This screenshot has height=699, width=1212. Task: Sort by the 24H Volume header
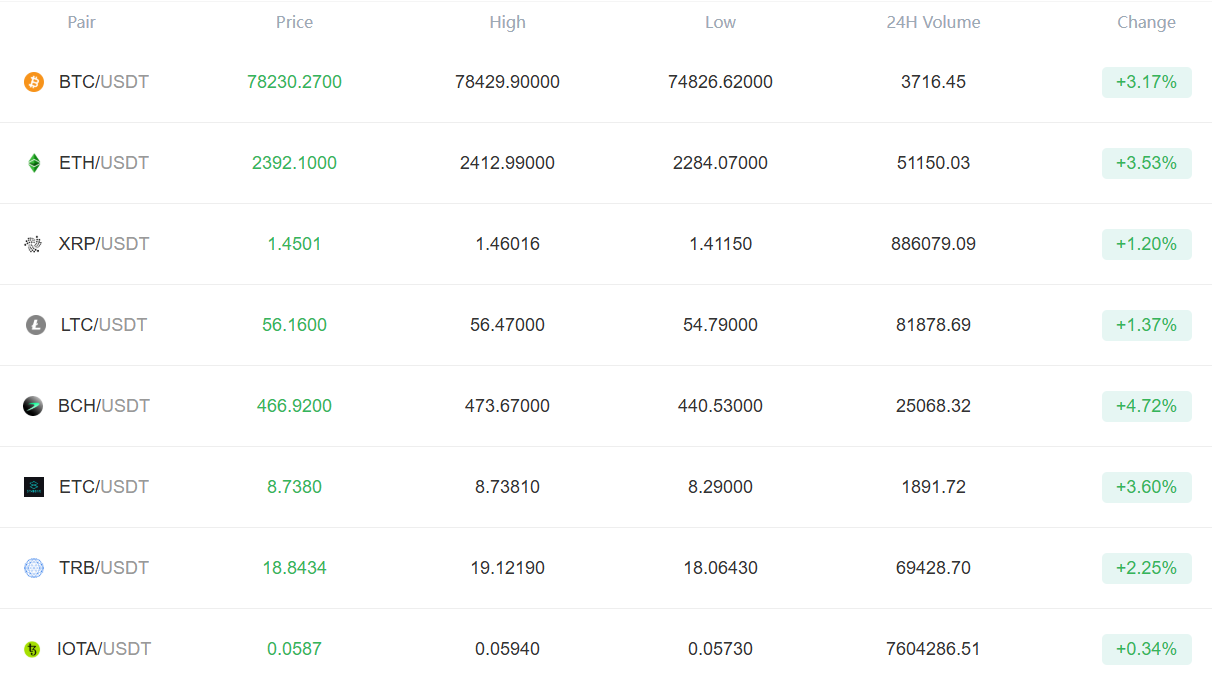click(933, 22)
